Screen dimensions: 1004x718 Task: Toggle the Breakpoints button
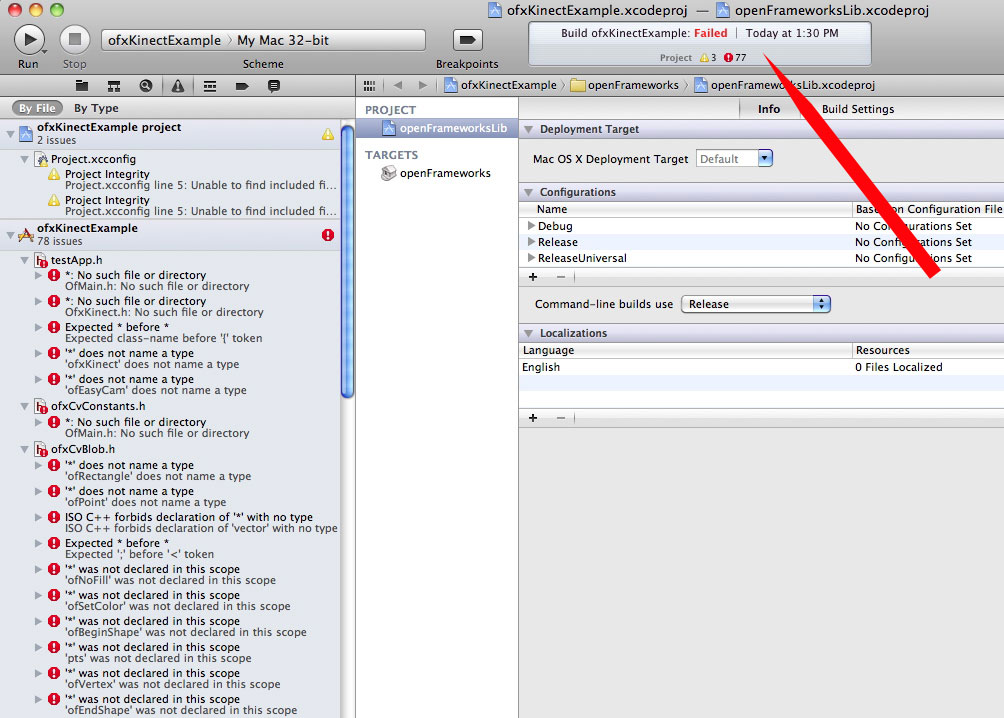pyautogui.click(x=467, y=40)
